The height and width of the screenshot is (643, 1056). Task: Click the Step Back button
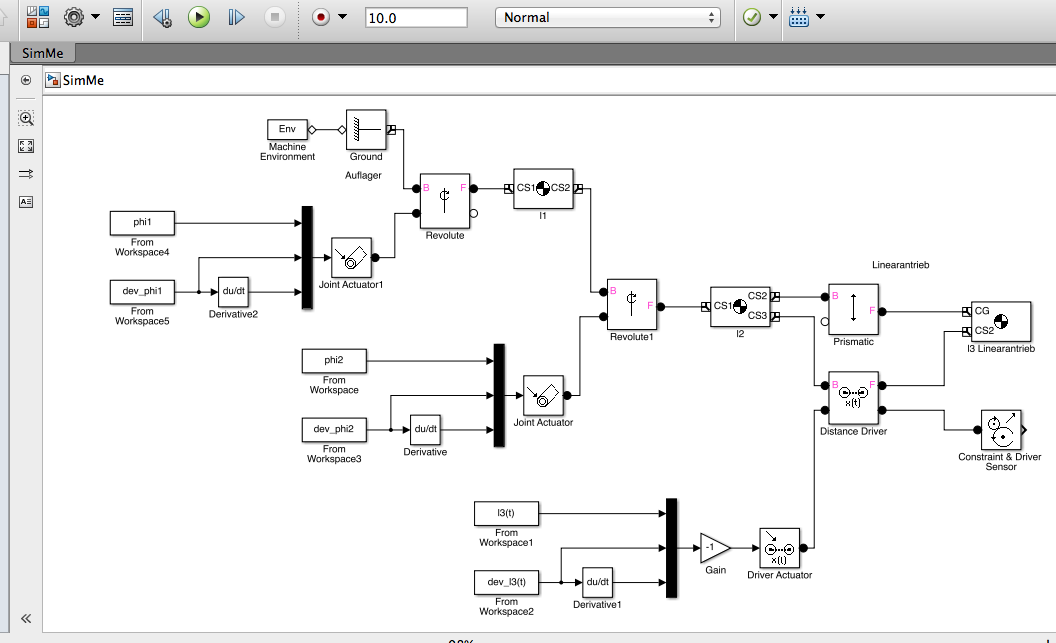(162, 17)
